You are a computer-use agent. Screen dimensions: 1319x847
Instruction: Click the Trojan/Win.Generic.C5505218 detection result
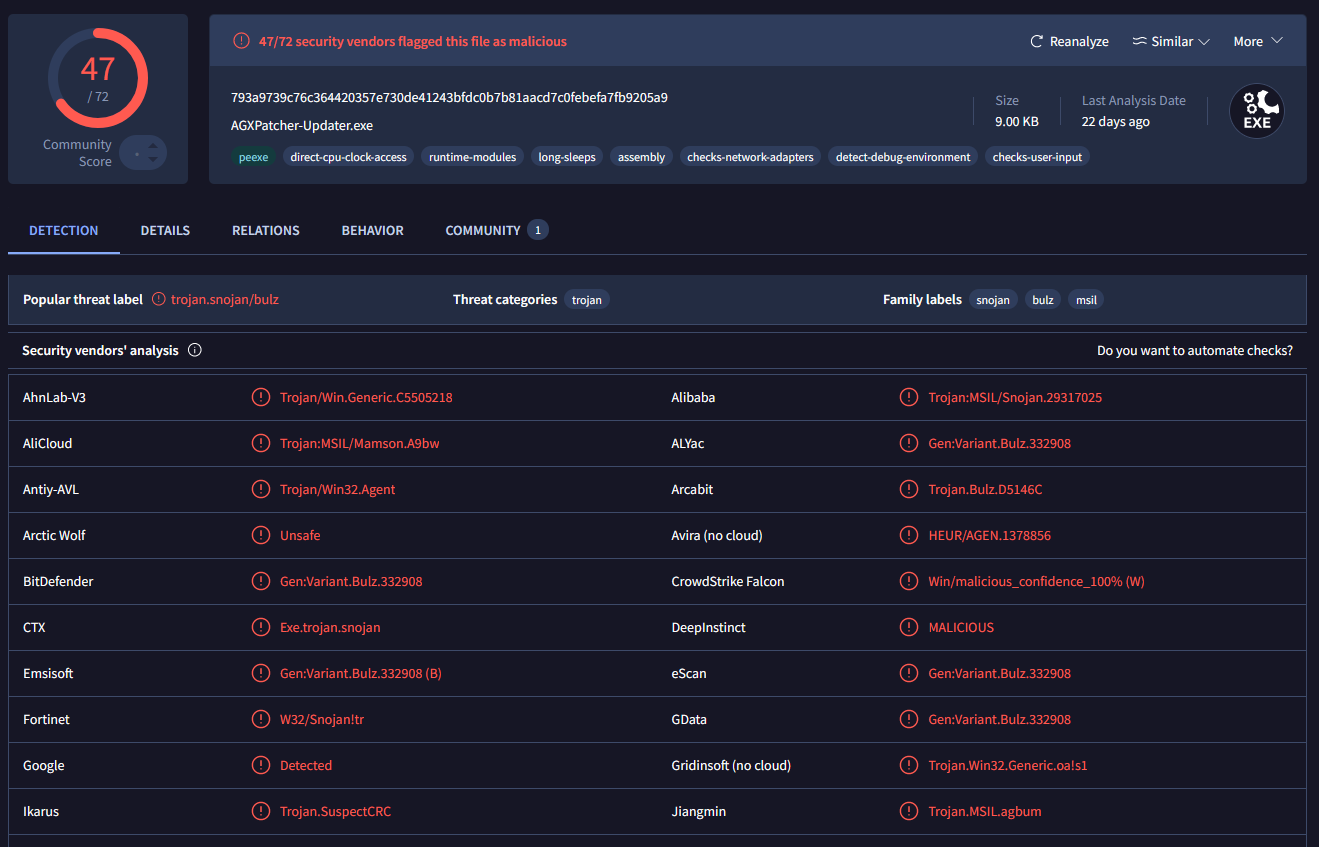[366, 398]
